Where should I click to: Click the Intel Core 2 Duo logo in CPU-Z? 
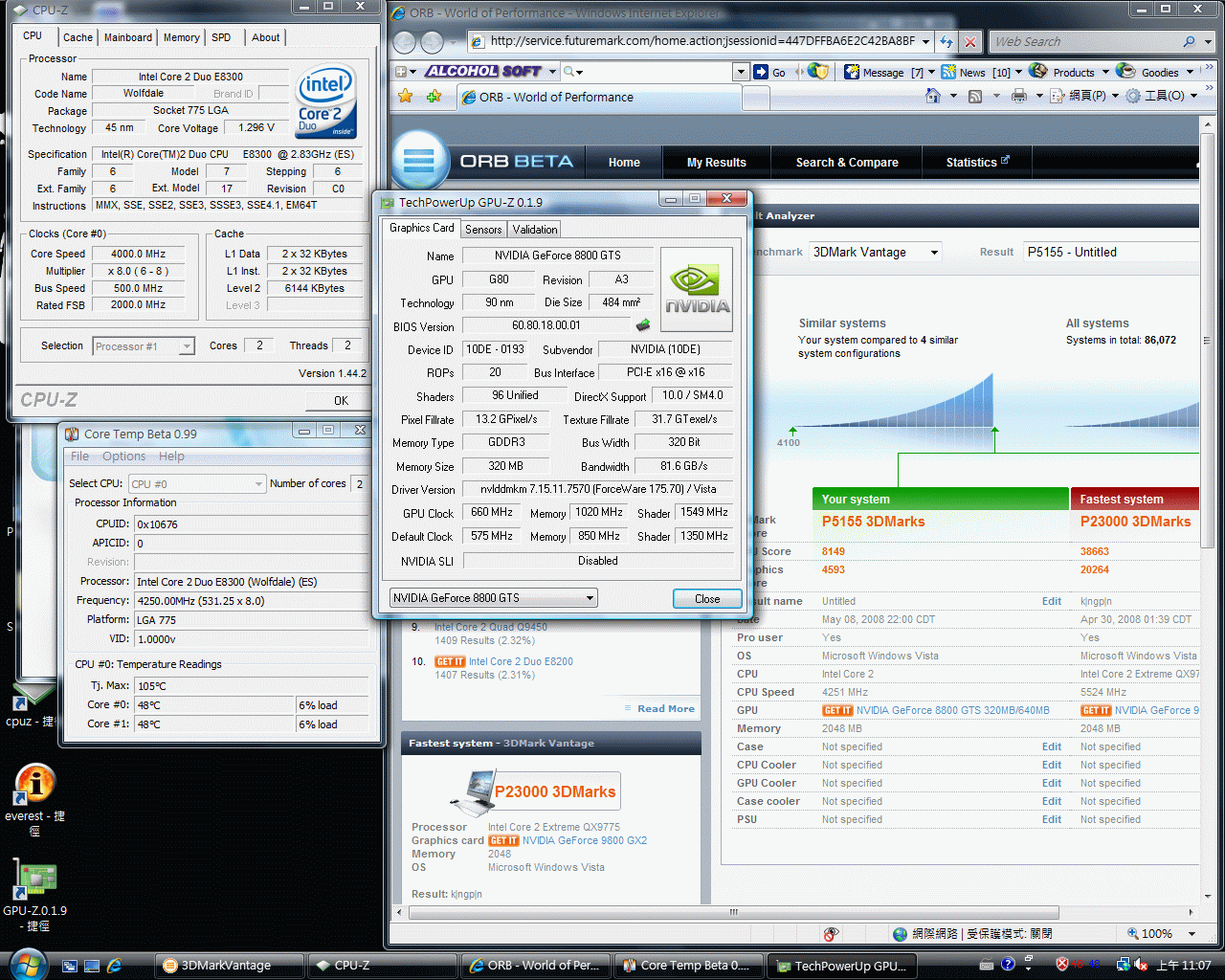point(325,100)
